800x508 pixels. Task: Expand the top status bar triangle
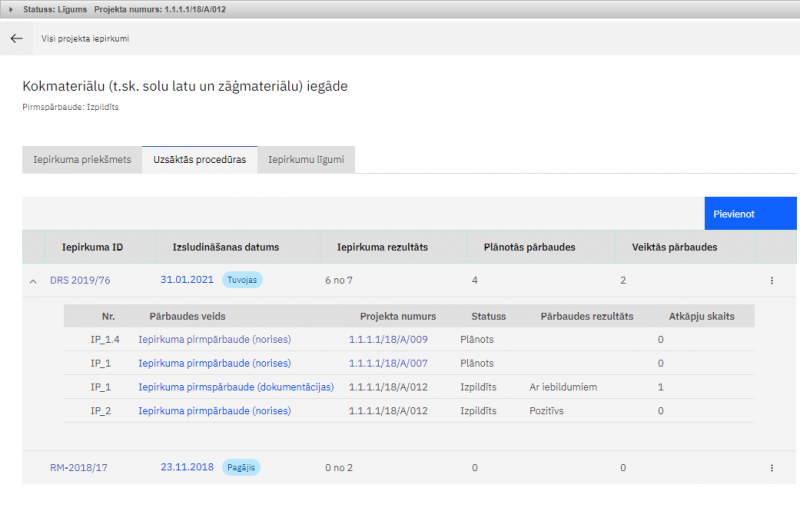click(x=11, y=9)
